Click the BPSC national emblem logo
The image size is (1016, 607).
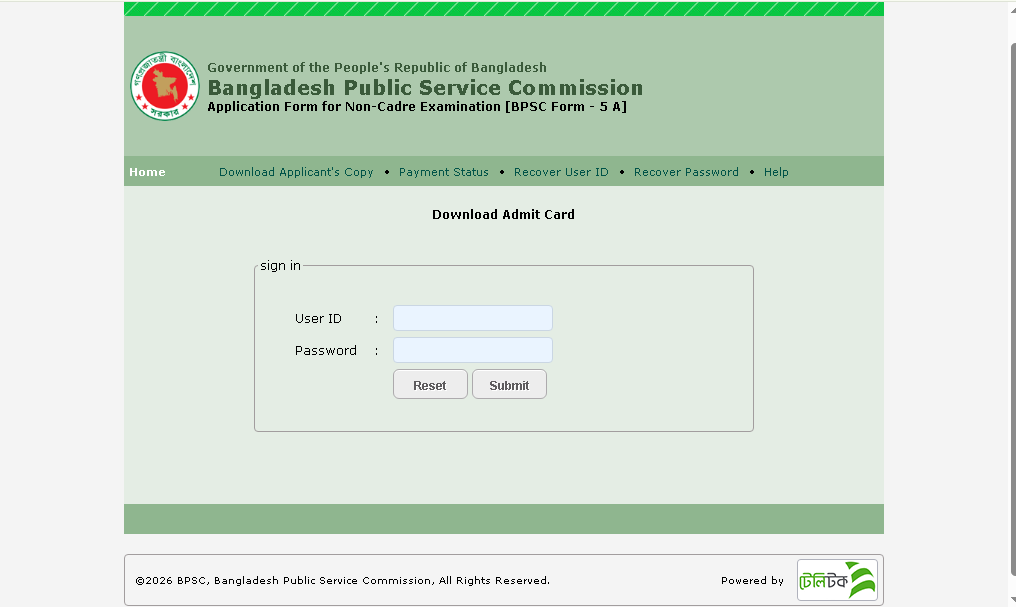(x=164, y=86)
